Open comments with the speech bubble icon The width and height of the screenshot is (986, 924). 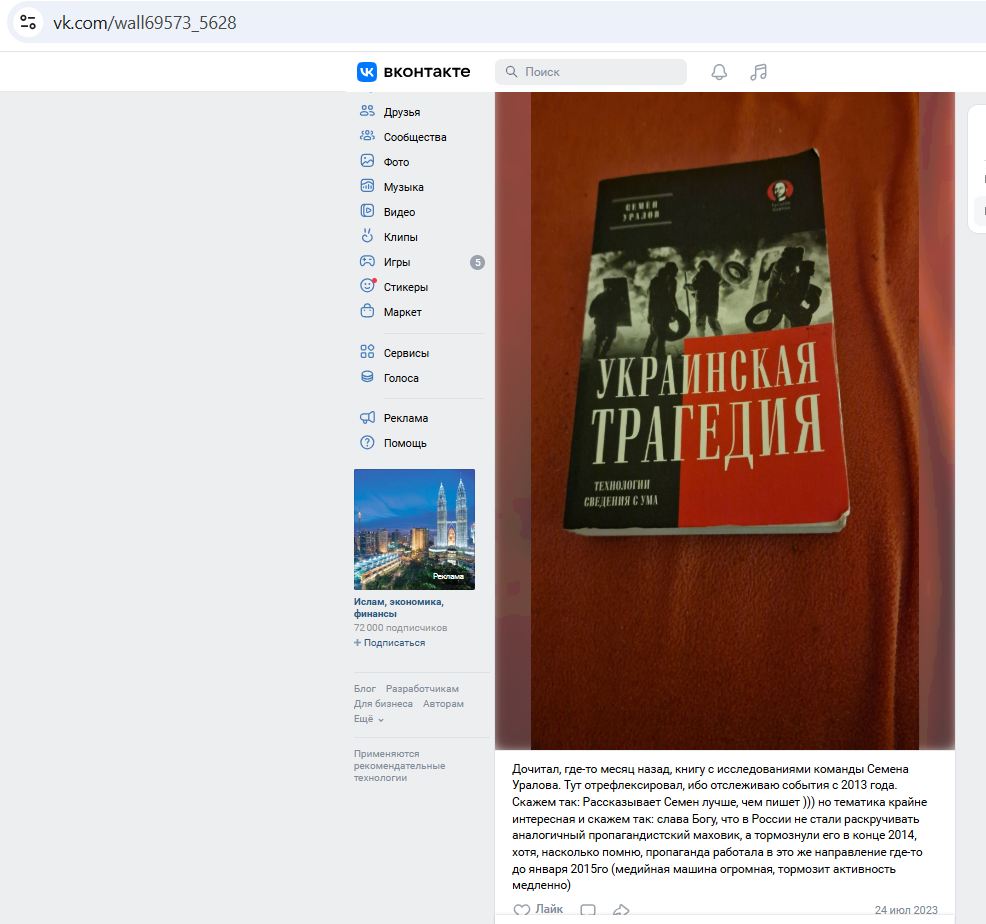click(587, 909)
